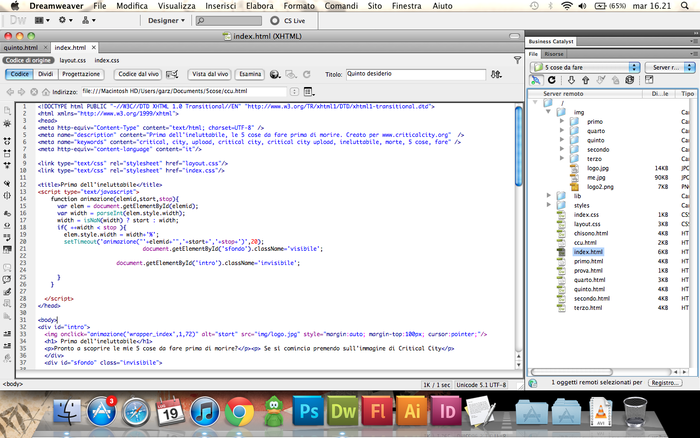Toggle Codice dal vivo

pyautogui.click(x=138, y=74)
